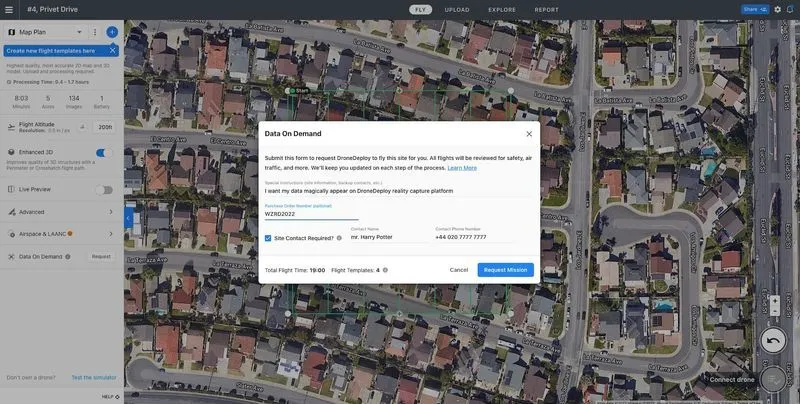Click the Data On Demand drone icon

pyautogui.click(x=11, y=257)
